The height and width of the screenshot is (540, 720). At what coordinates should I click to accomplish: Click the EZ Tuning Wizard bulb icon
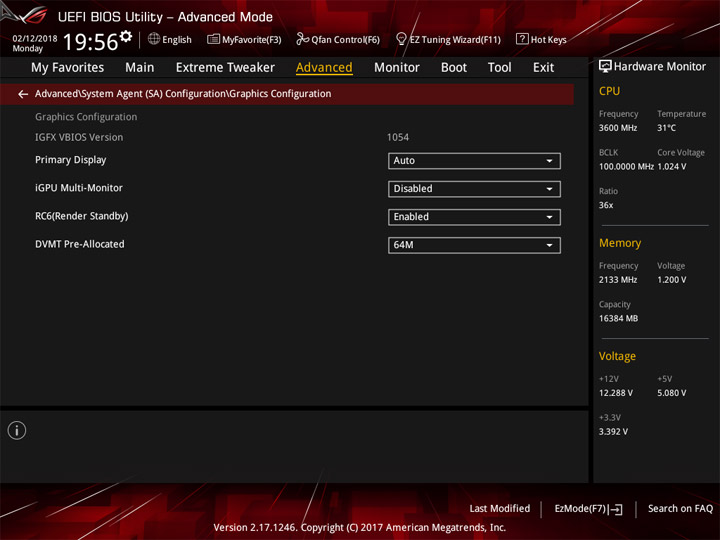pos(401,39)
